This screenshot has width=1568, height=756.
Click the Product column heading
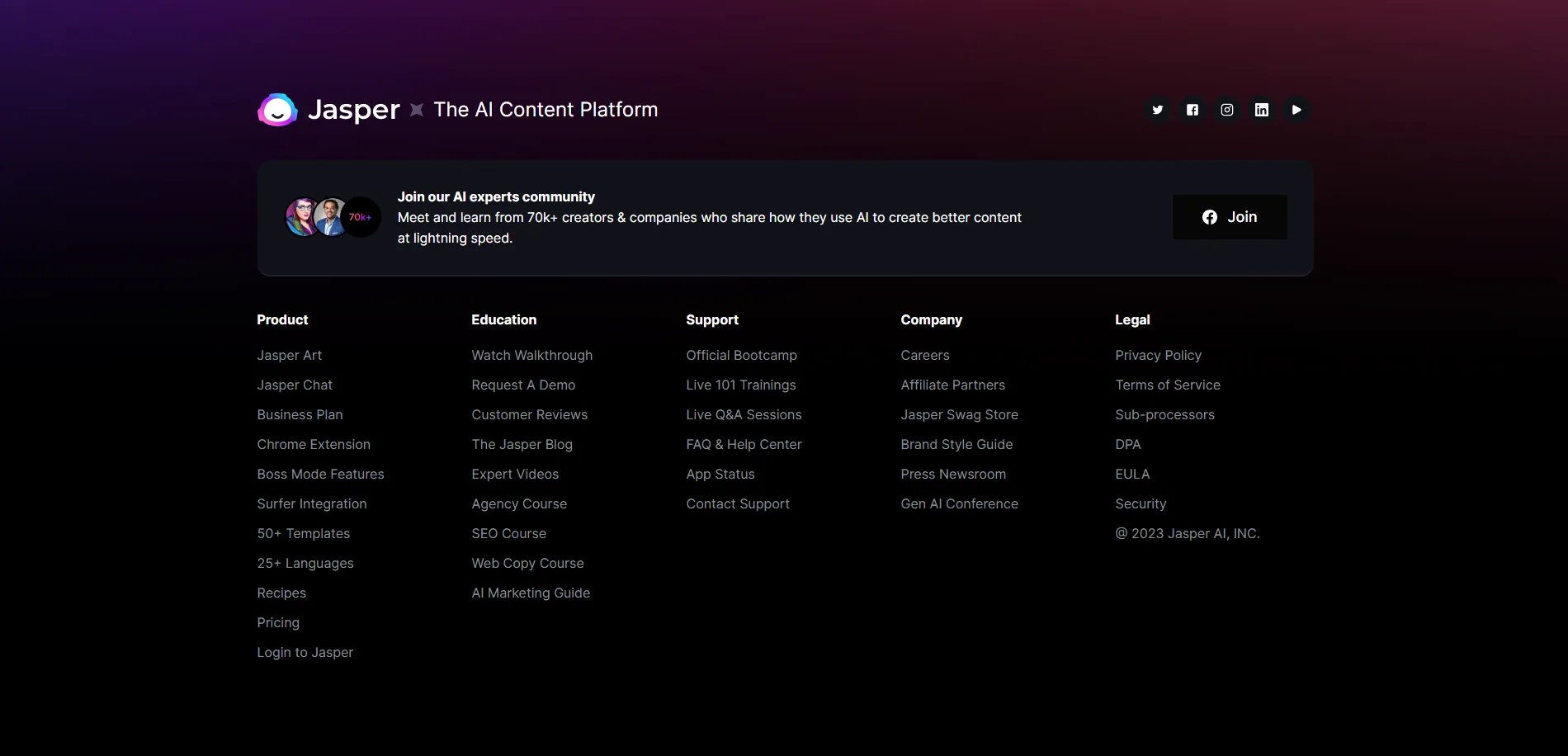(x=282, y=319)
